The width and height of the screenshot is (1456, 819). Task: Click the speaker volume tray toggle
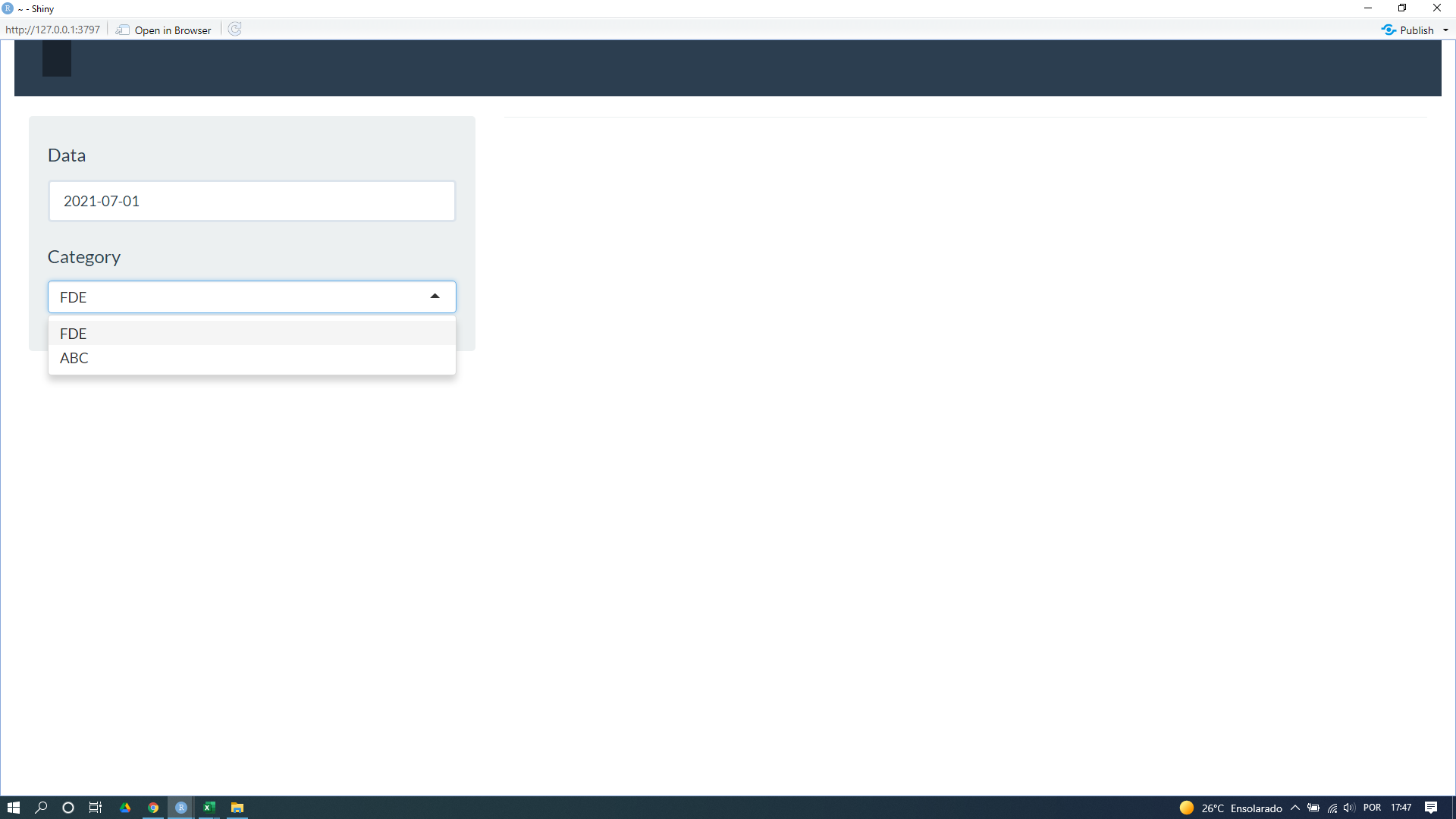coord(1349,807)
